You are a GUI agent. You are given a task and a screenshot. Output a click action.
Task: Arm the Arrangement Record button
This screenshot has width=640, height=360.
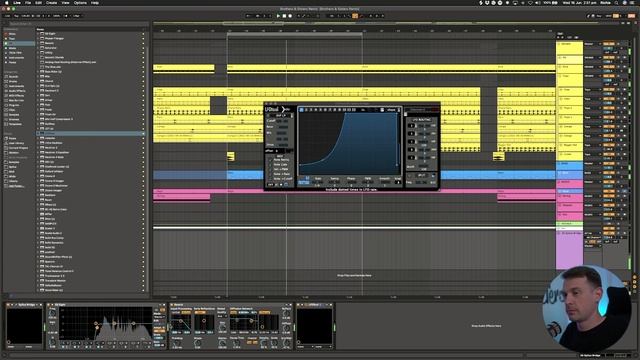tap(290, 16)
